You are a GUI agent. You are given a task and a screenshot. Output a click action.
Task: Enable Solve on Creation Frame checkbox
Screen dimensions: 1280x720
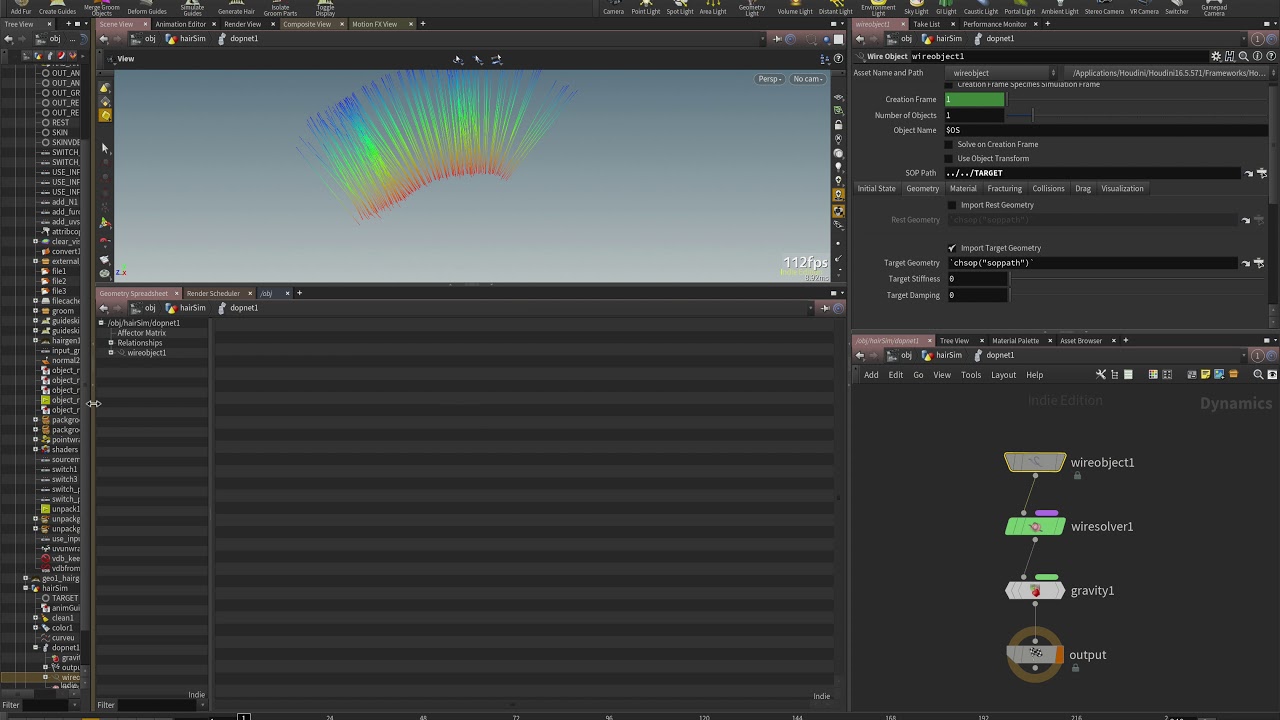[x=949, y=144]
